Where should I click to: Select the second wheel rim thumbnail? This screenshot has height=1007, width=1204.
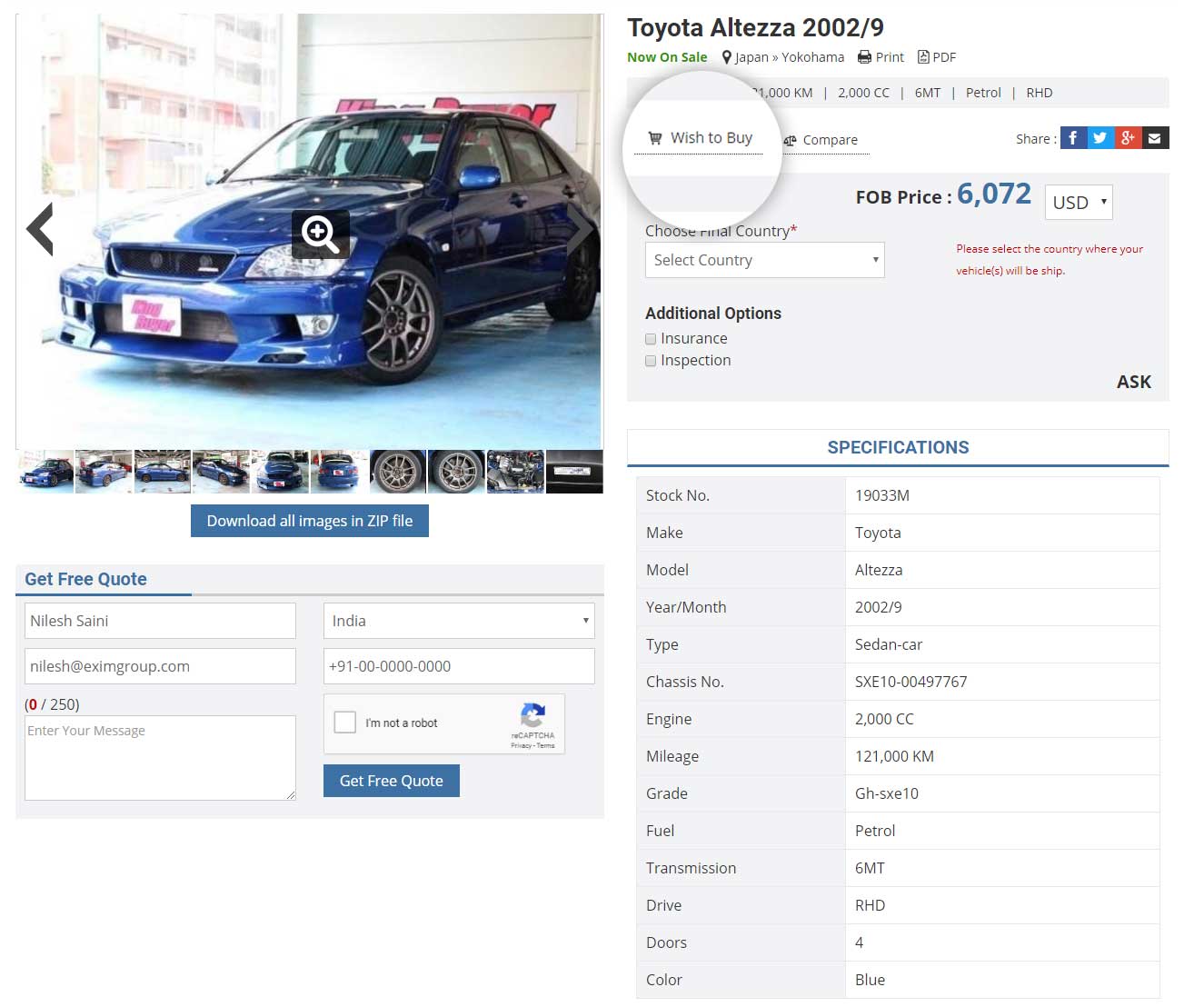[456, 472]
